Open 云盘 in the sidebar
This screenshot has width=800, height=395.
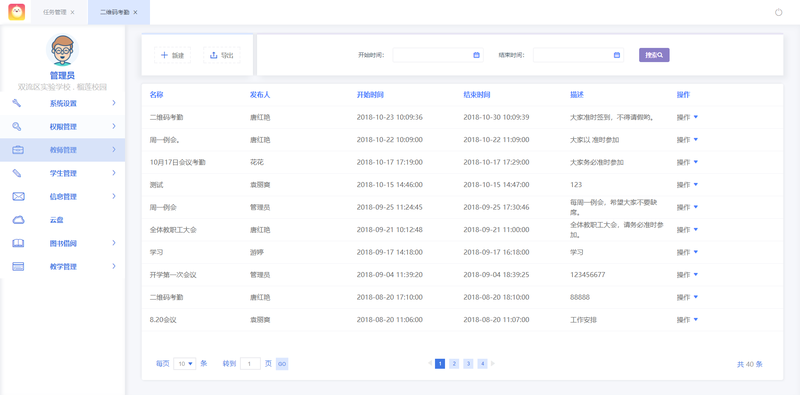point(62,220)
